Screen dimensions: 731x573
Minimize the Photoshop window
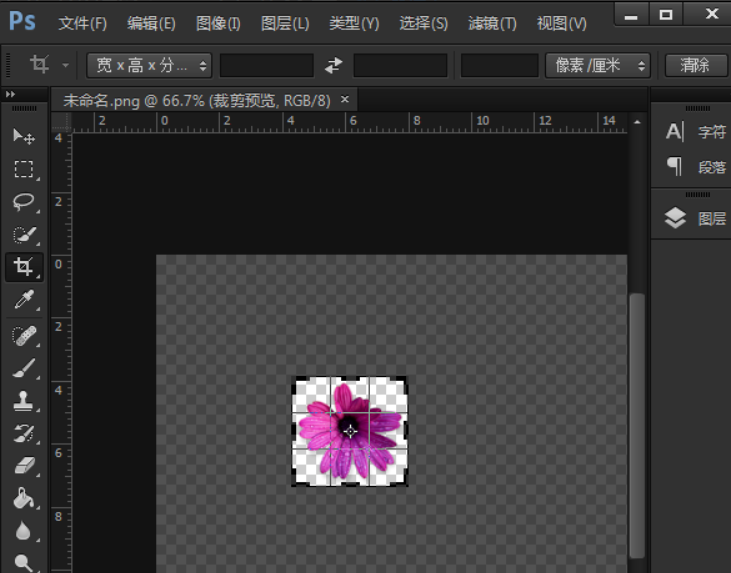(x=631, y=14)
